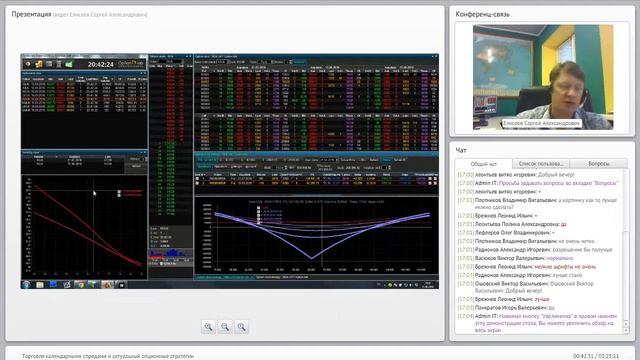Switch to the Список пользователей tab

(540, 164)
